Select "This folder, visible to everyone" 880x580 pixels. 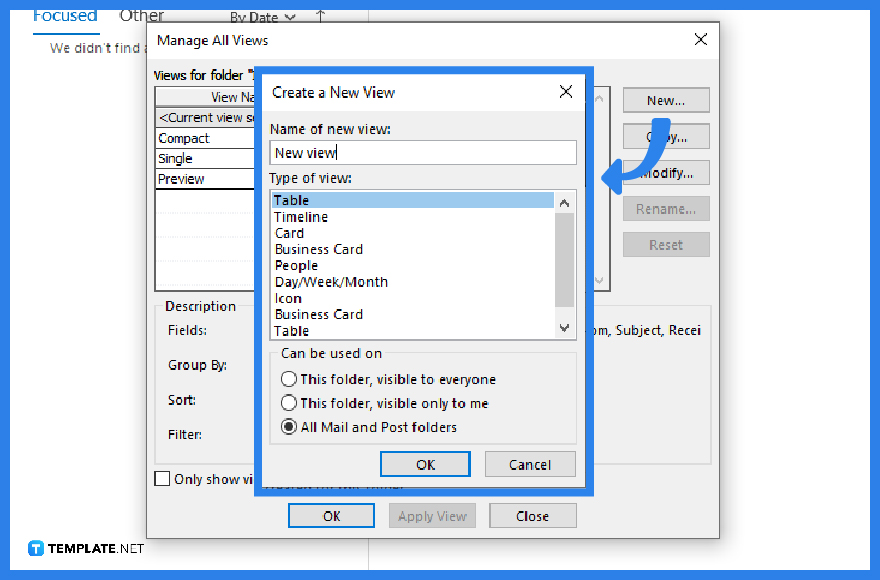click(287, 379)
